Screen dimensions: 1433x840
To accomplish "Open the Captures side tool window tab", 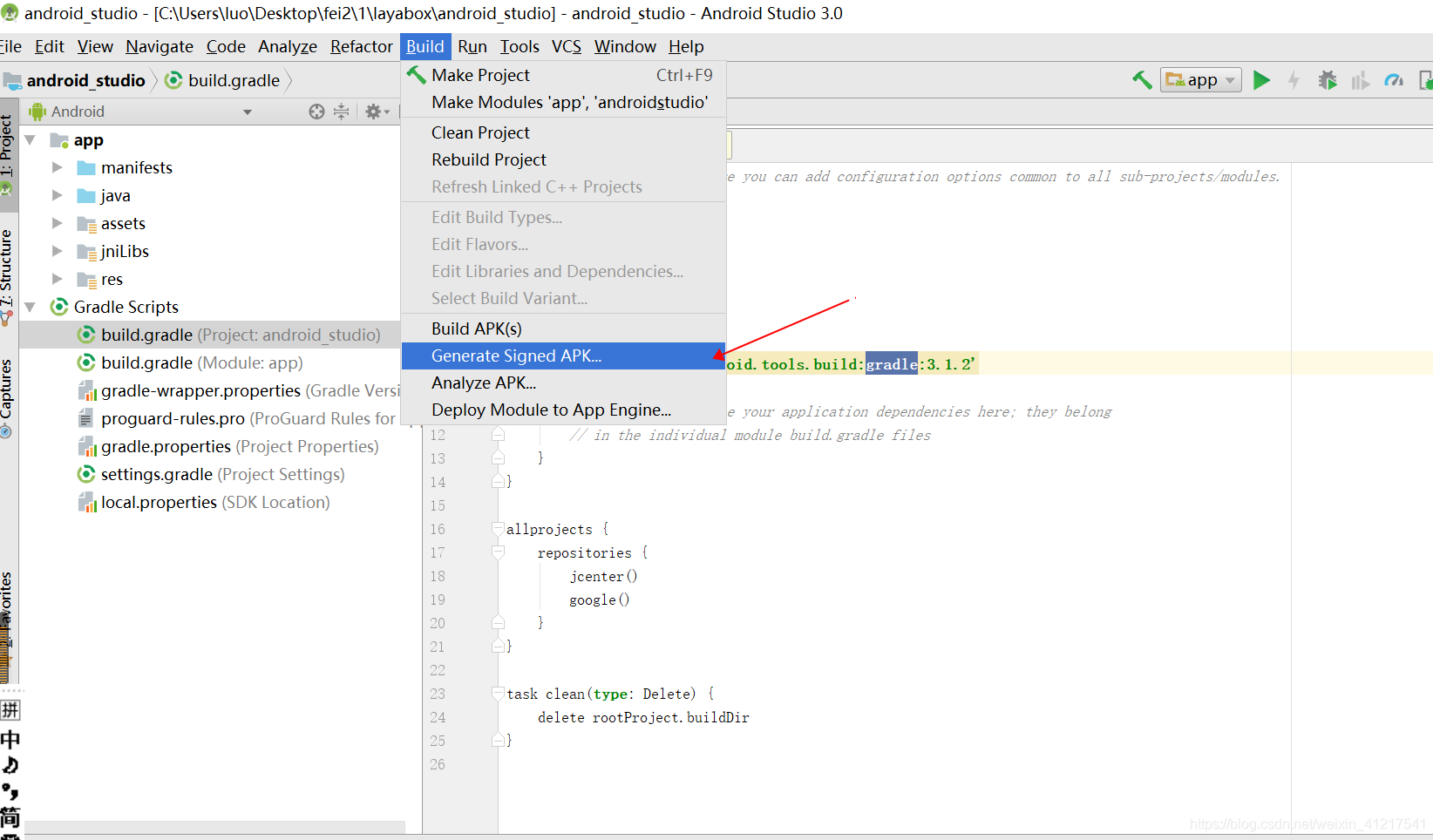I will click(x=7, y=397).
